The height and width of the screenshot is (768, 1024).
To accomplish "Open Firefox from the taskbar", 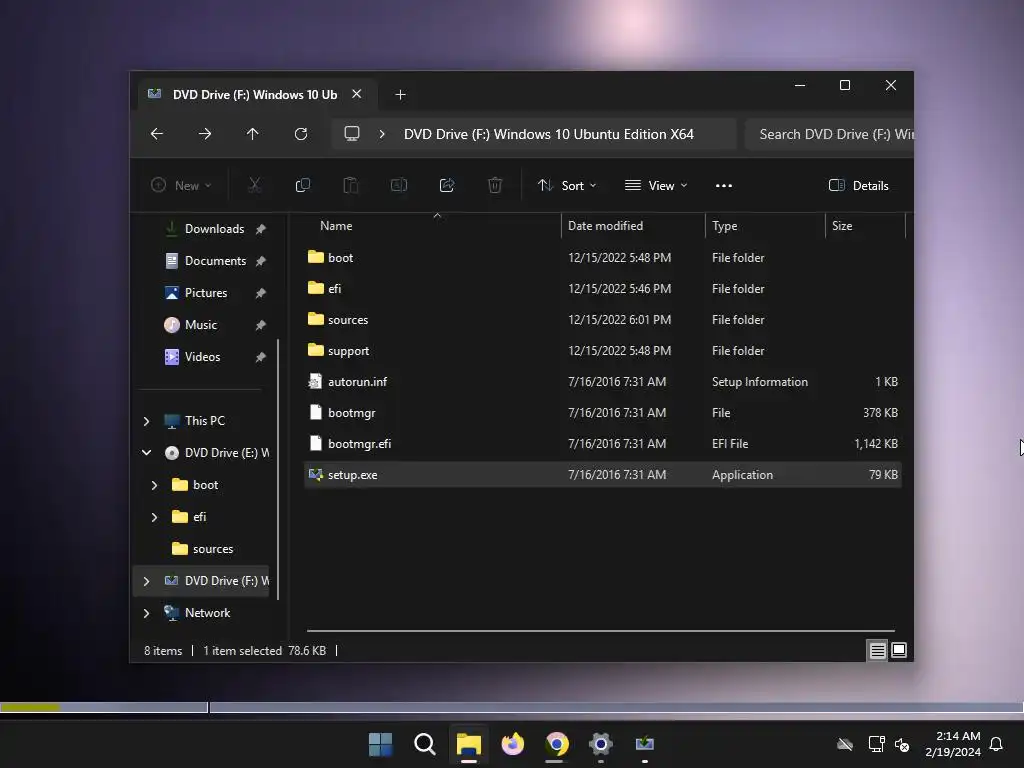I will 513,744.
